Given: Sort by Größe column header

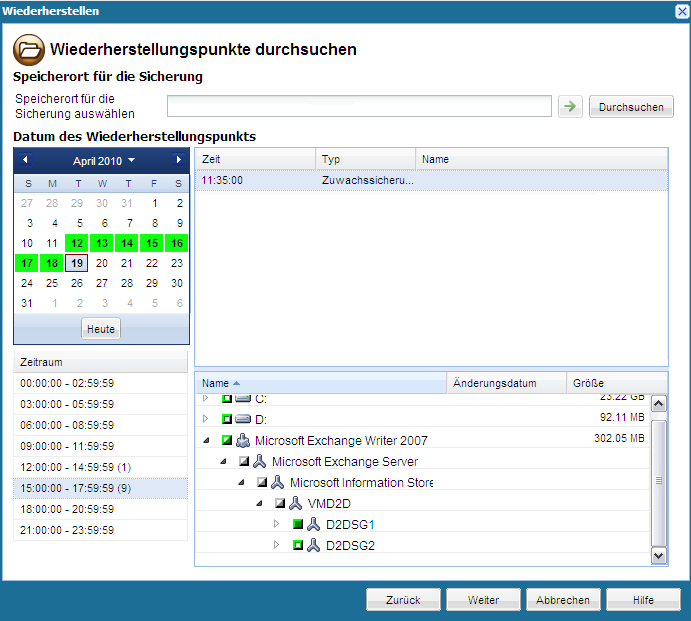Looking at the screenshot, I should (x=617, y=383).
